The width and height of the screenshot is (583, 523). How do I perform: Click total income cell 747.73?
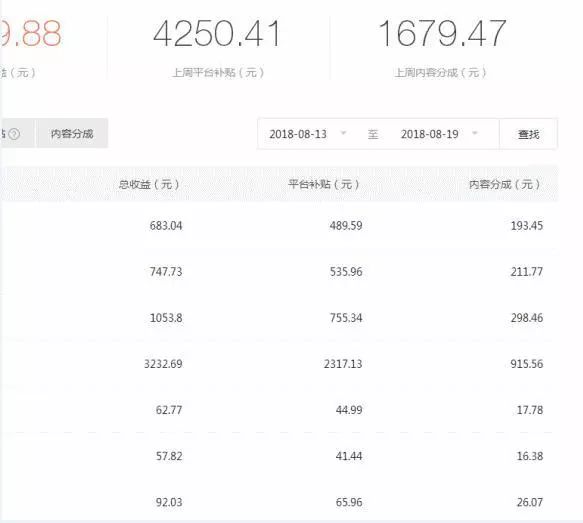166,272
